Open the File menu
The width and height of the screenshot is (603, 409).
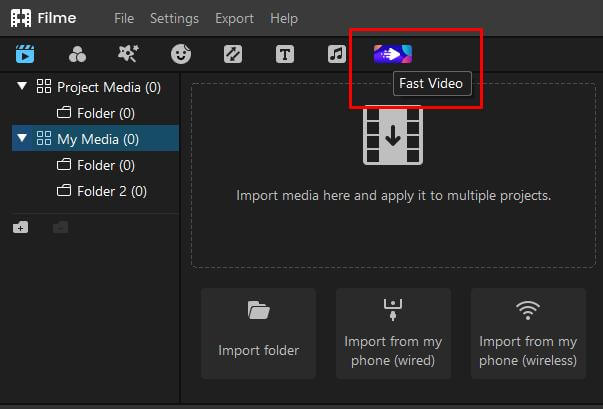click(x=124, y=18)
